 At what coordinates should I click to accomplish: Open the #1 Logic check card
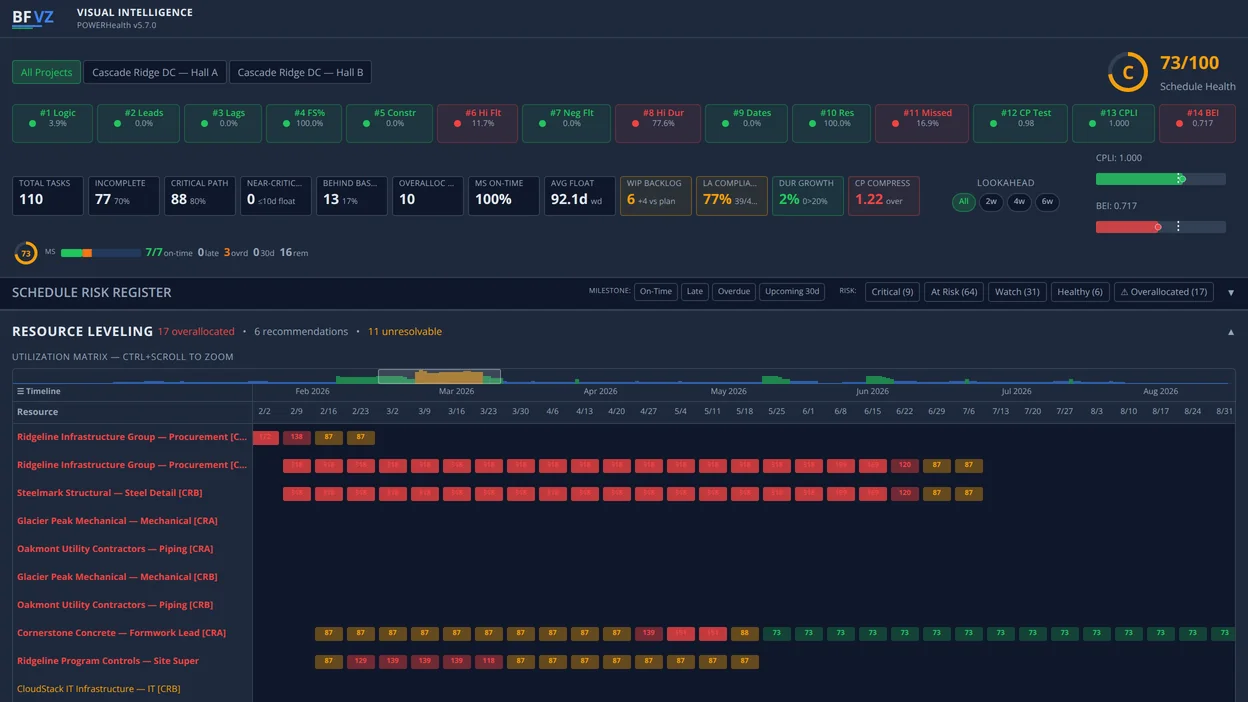click(53, 123)
